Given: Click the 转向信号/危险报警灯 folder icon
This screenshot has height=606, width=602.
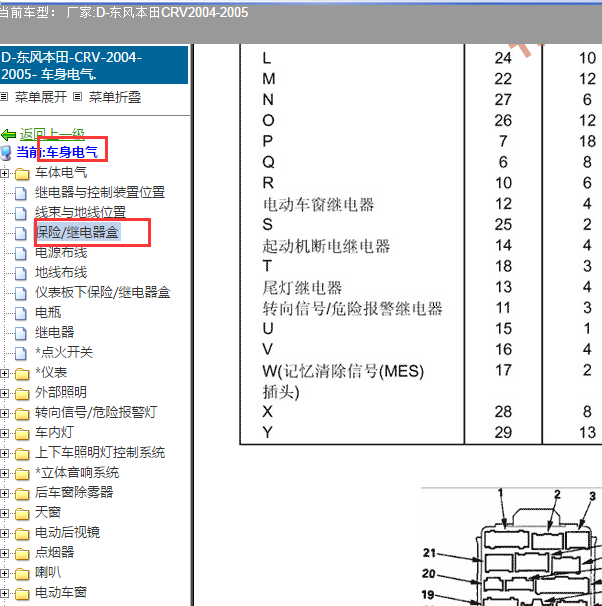Looking at the screenshot, I should [22, 414].
